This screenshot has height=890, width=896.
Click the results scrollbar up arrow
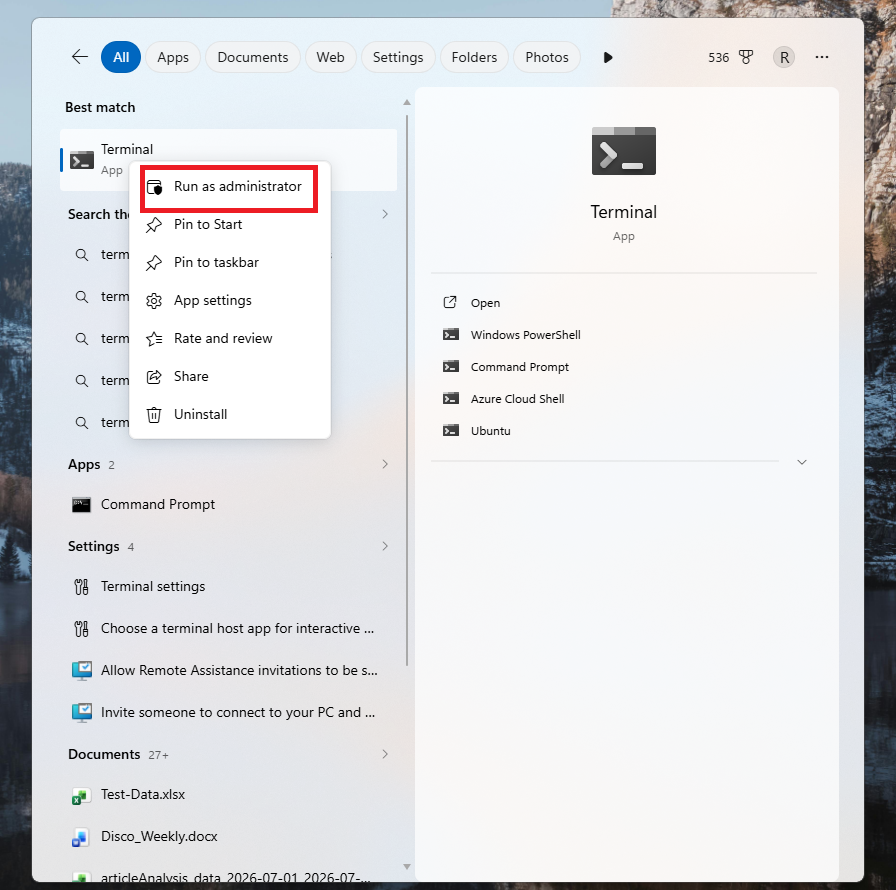(x=407, y=102)
